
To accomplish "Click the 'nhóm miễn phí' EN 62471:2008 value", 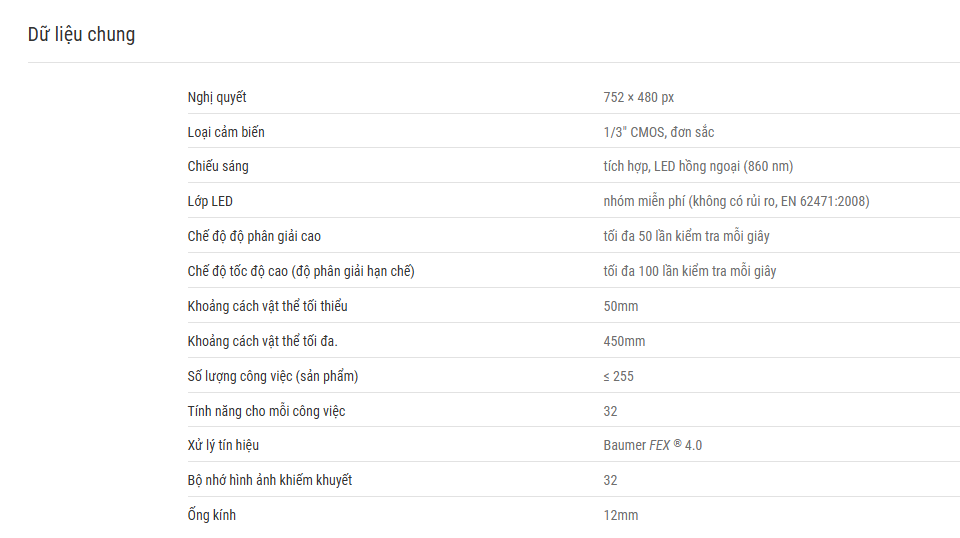I will [736, 201].
